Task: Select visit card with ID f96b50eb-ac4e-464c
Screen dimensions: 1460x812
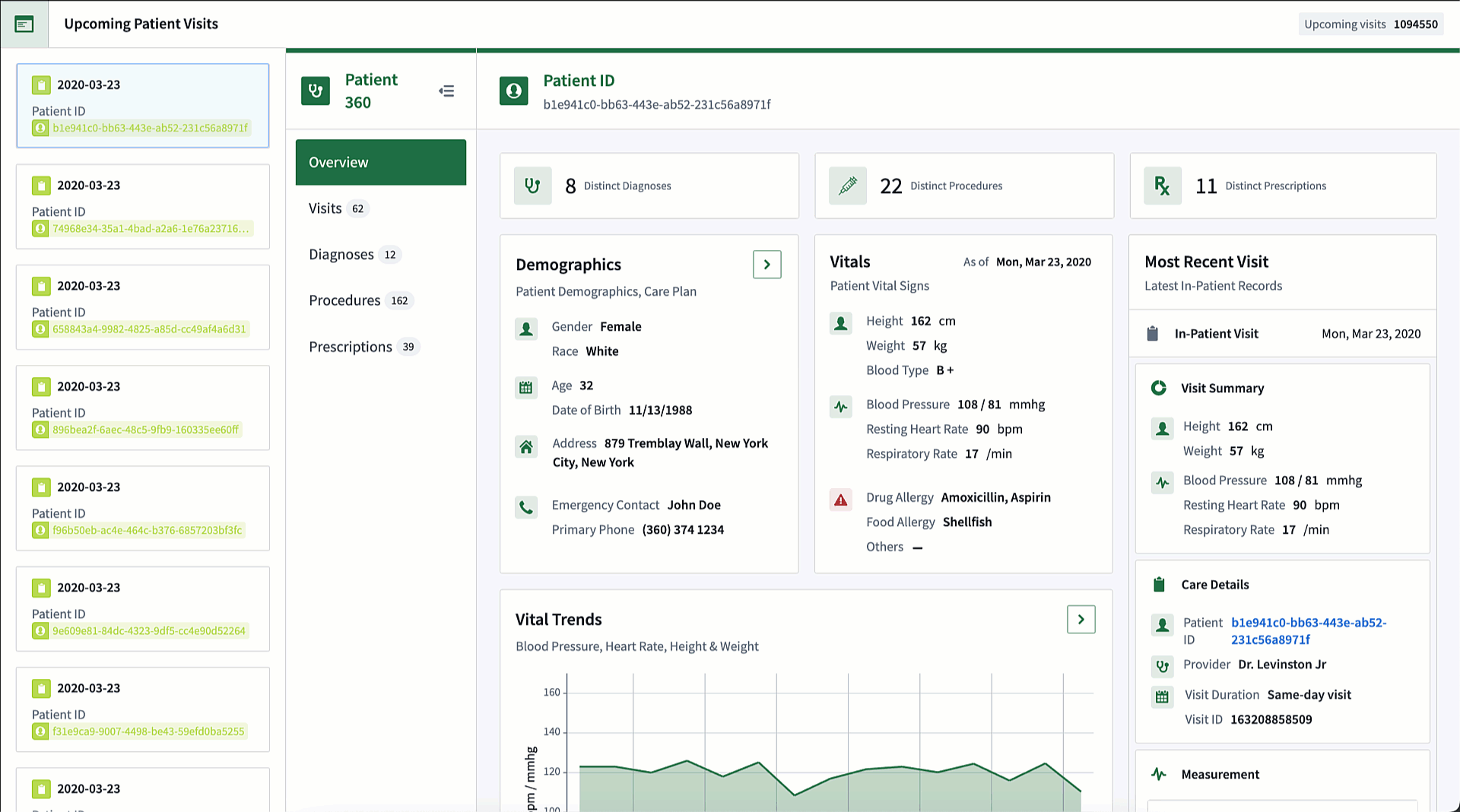Action: [143, 508]
